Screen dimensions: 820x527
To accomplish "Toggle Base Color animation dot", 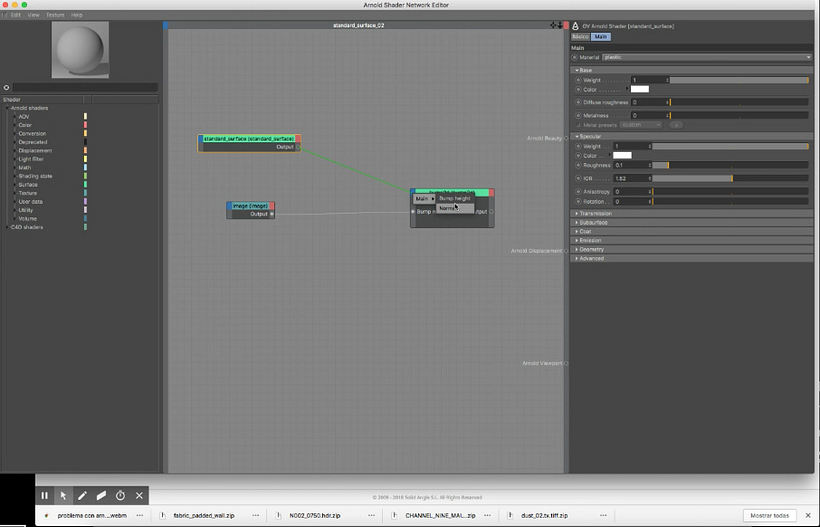I will pyautogui.click(x=578, y=89).
